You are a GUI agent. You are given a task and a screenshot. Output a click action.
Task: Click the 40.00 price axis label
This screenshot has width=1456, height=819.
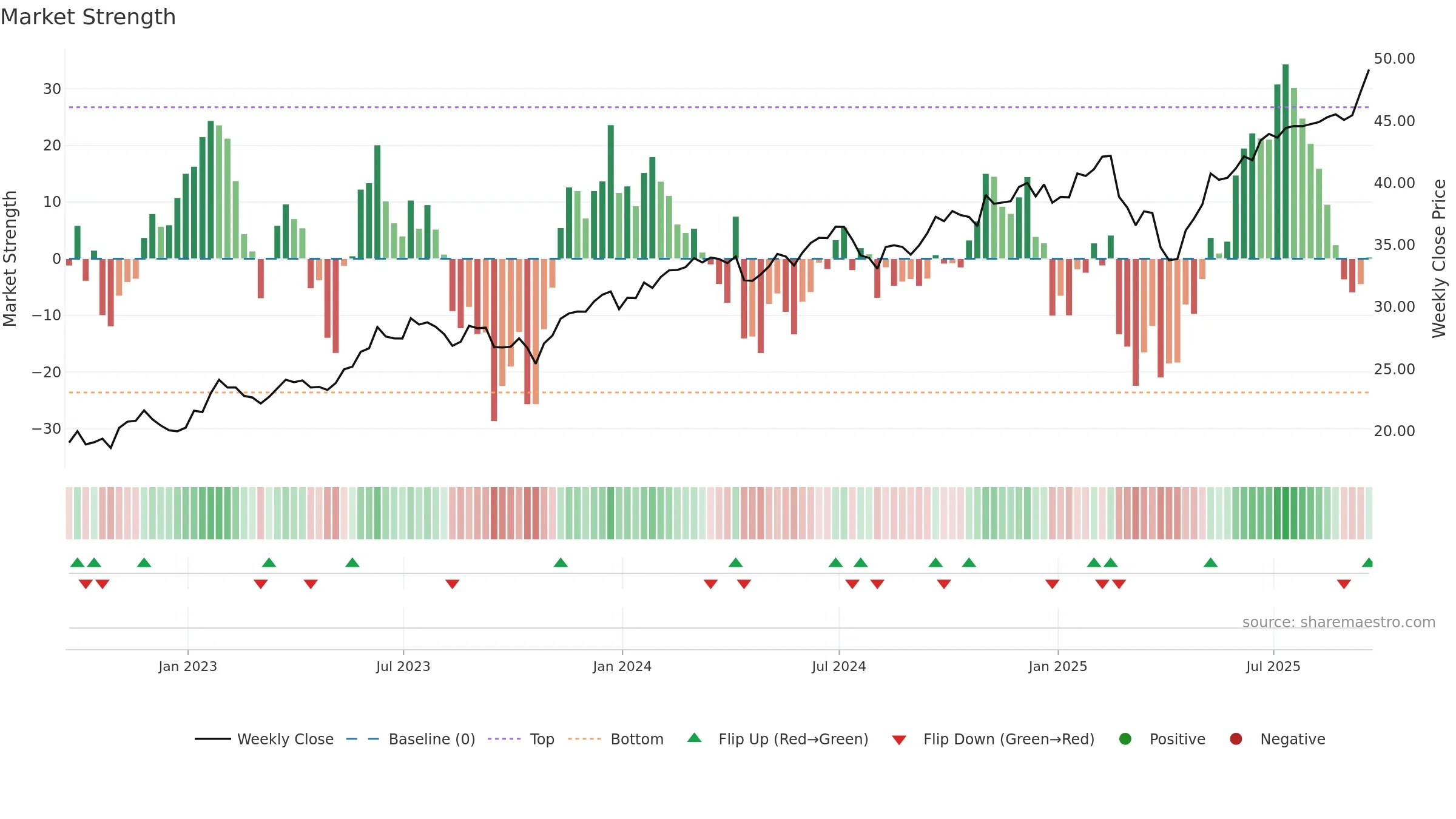click(x=1394, y=183)
